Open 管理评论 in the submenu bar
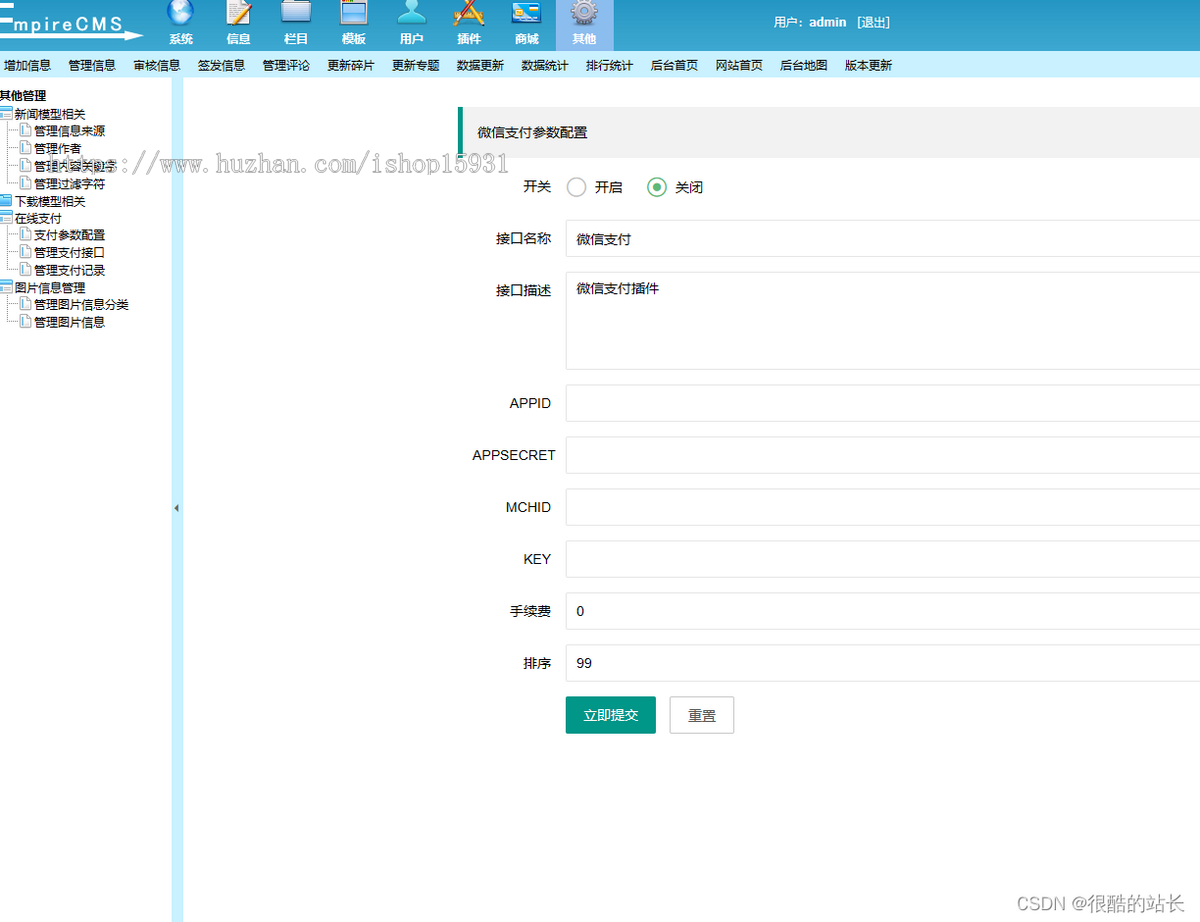The height and width of the screenshot is (922, 1200). point(286,66)
